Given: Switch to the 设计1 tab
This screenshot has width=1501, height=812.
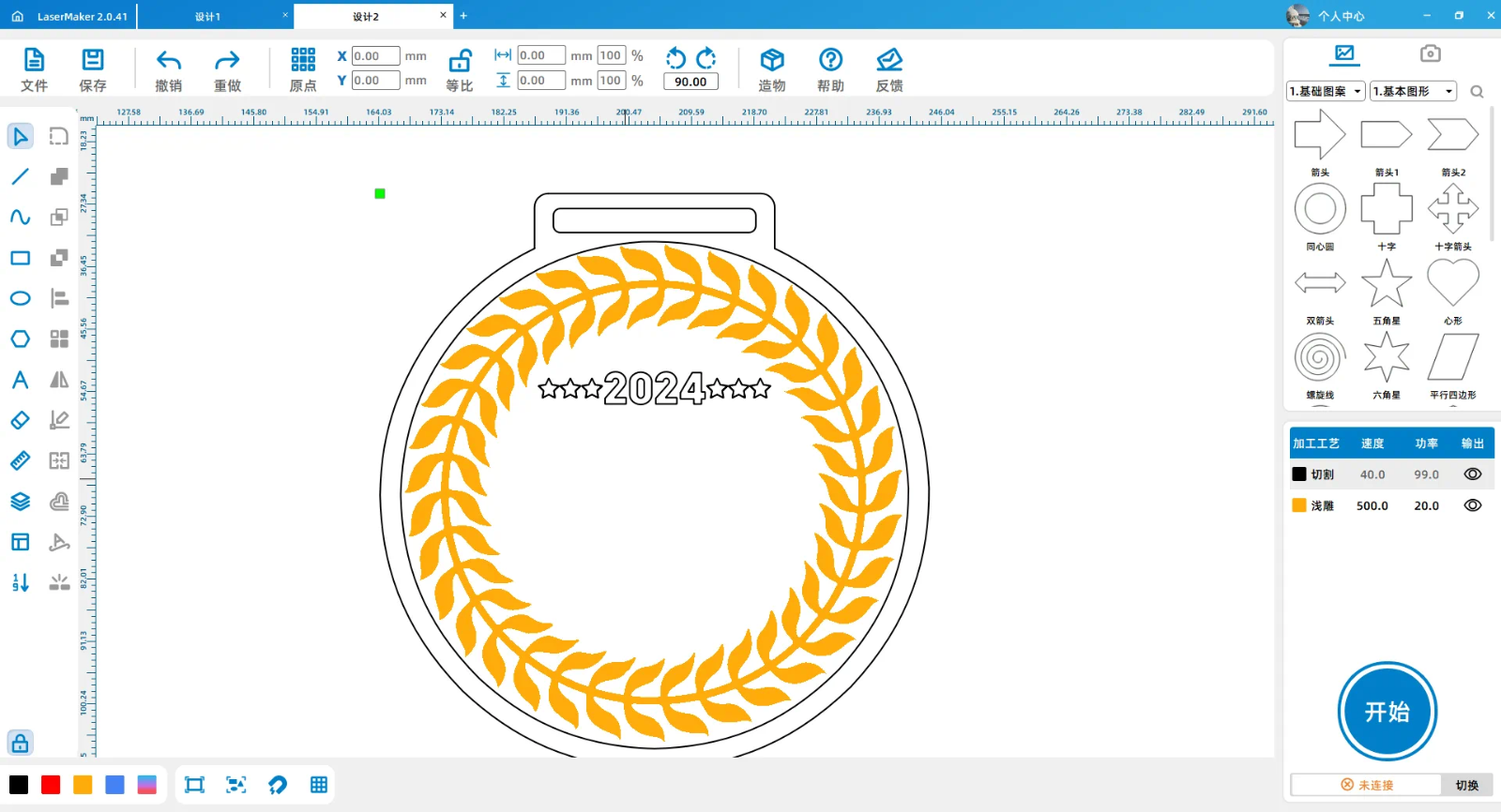Looking at the screenshot, I should (x=208, y=16).
